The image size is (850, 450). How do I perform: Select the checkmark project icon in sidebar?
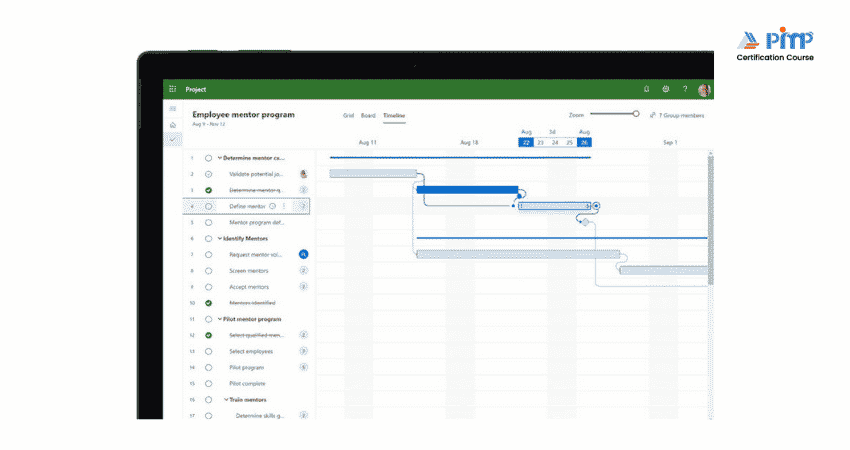pos(173,139)
